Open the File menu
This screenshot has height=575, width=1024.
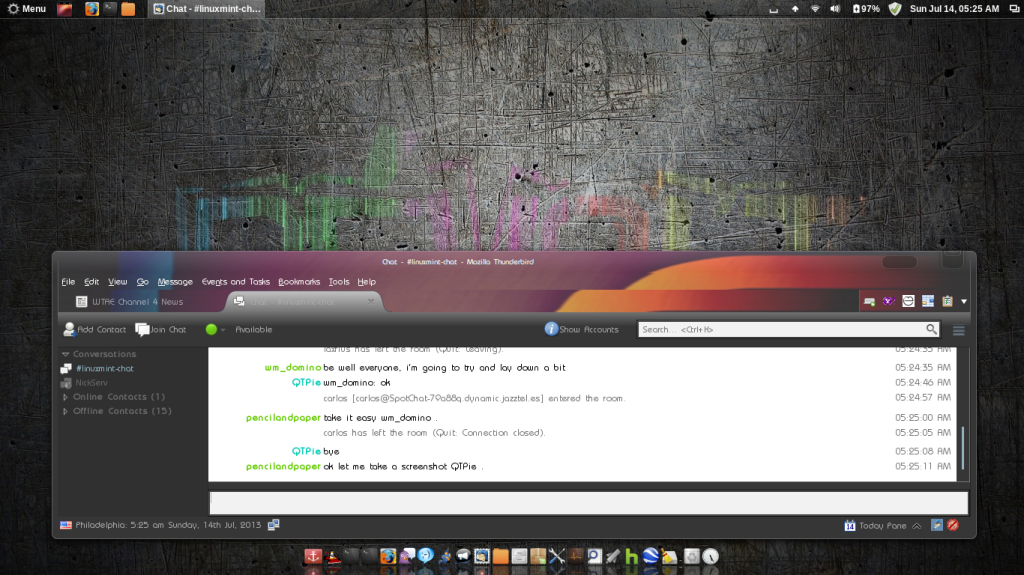point(69,282)
